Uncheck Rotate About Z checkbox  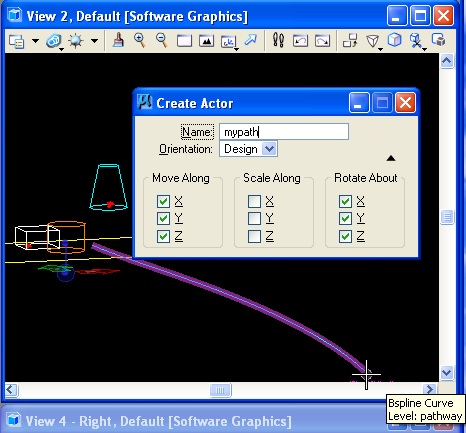click(x=345, y=236)
